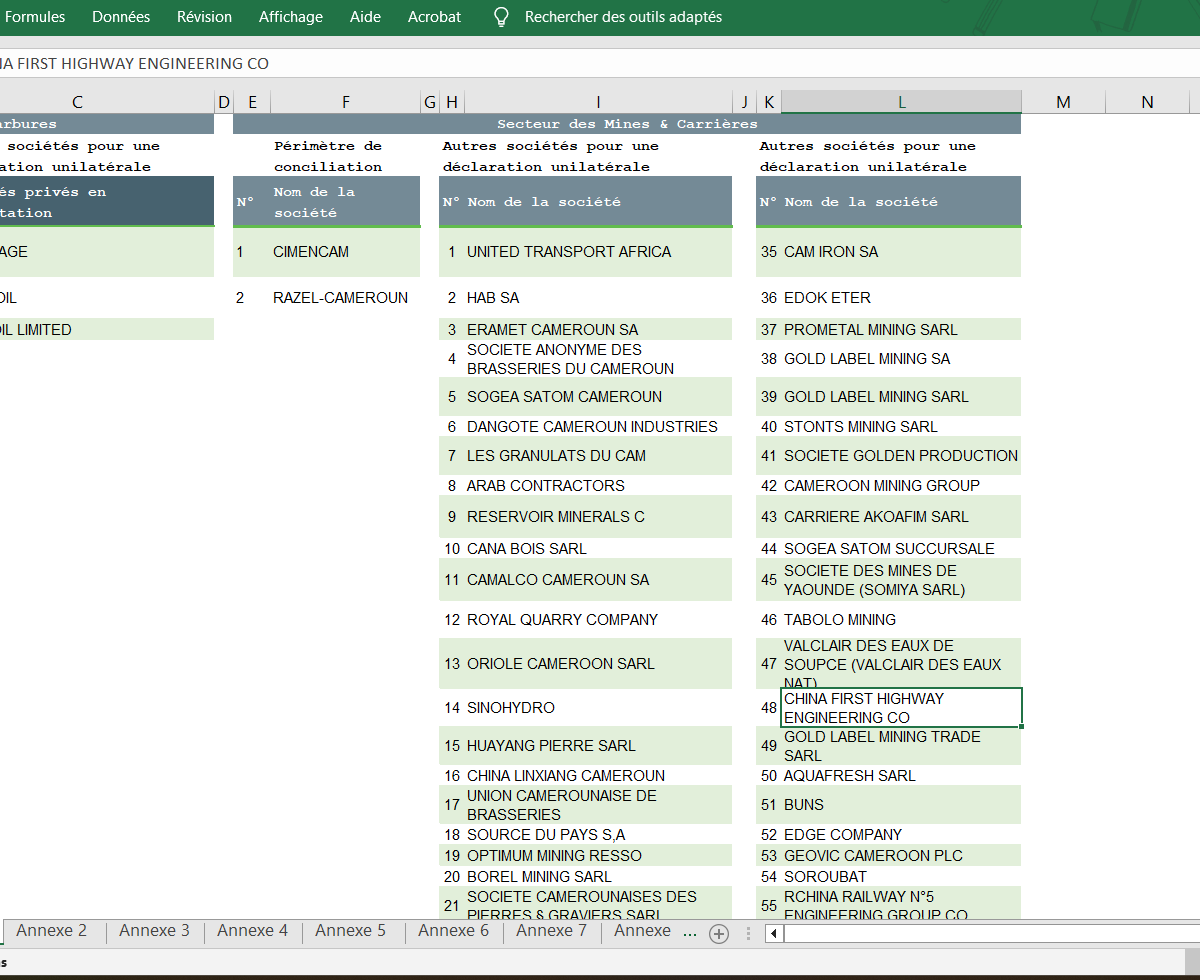This screenshot has height=980, width=1200.
Task: Select the SINOHYDRO cell
Action: coord(598,708)
